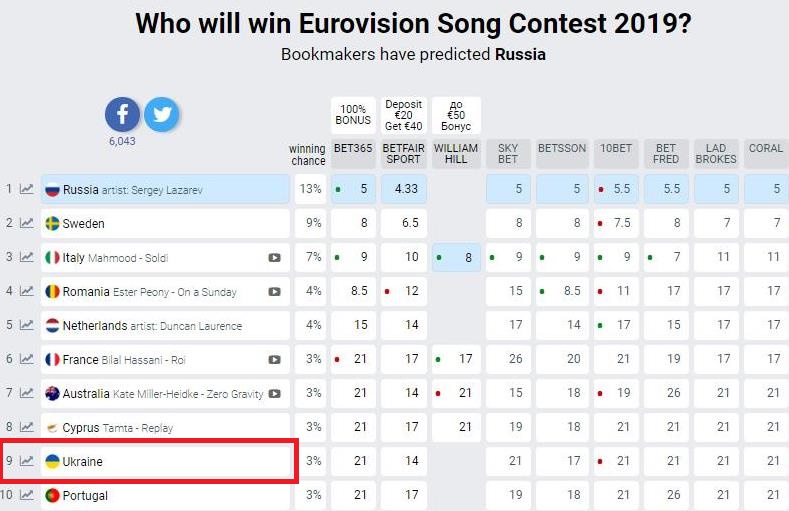This screenshot has height=511, width=789.
Task: Open the trend chart icon for Ukraine
Action: point(27,461)
